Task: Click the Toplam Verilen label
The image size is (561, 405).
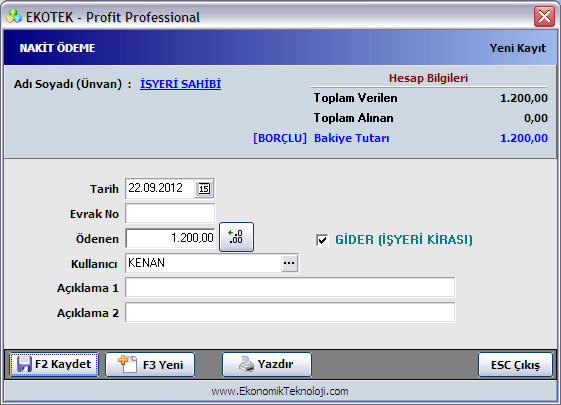Action: click(355, 98)
